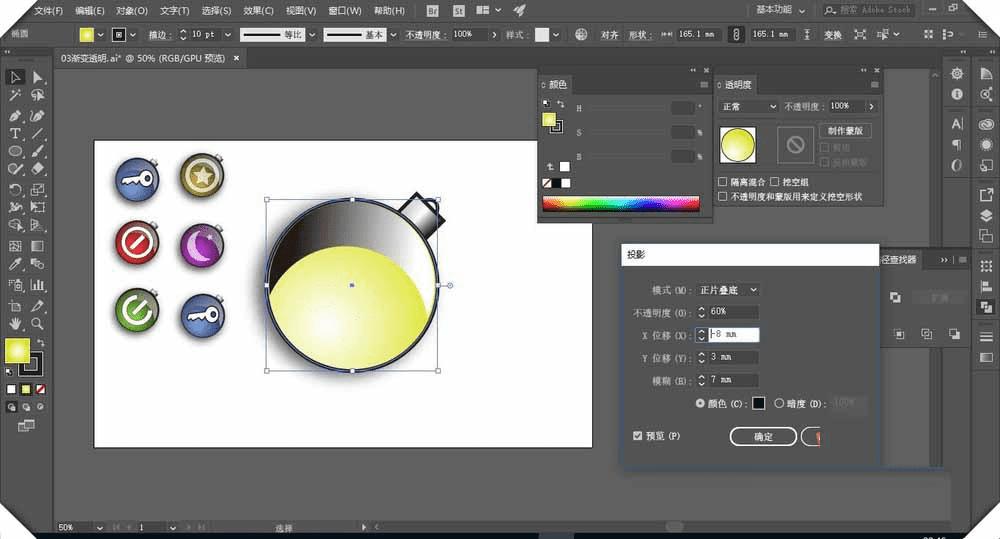Click the X 位移 input field
Viewport: 1000px width, 539px height.
tap(733, 335)
